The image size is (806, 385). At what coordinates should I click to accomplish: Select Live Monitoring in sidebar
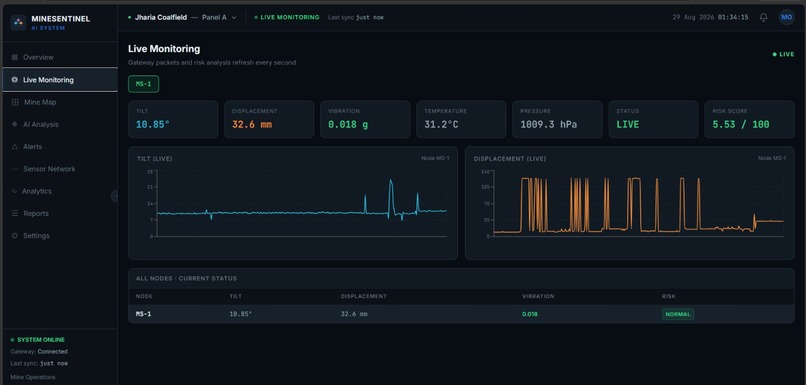[60, 80]
